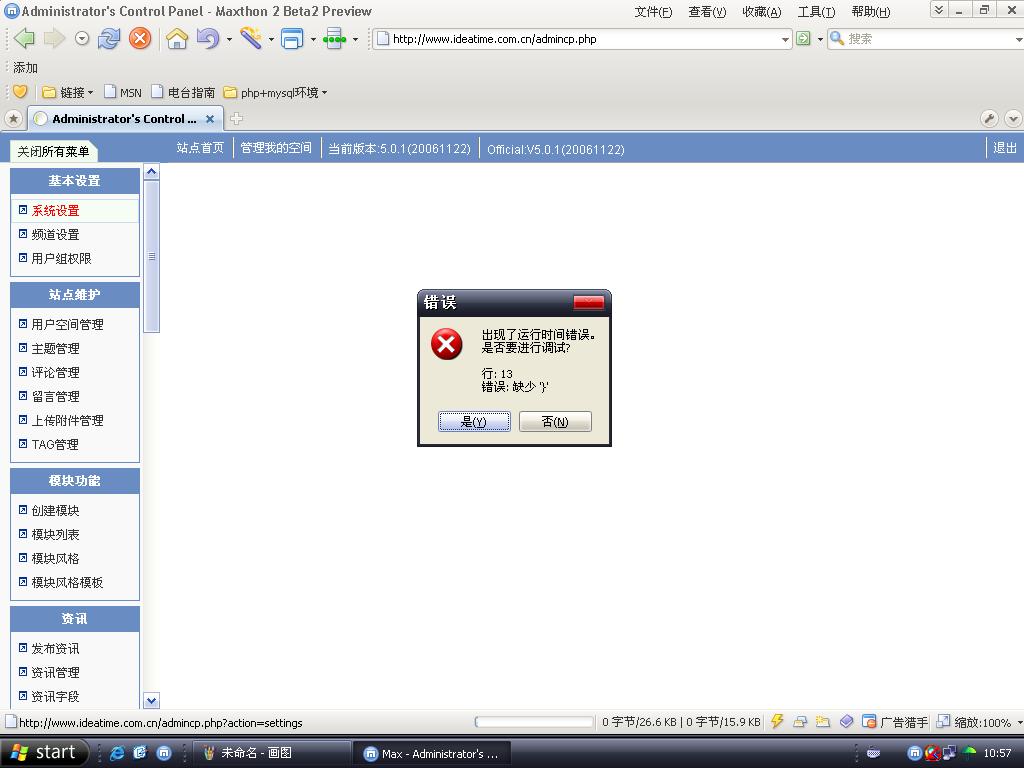Switch to Administrator's Control tab
The height and width of the screenshot is (768, 1024).
(x=124, y=119)
